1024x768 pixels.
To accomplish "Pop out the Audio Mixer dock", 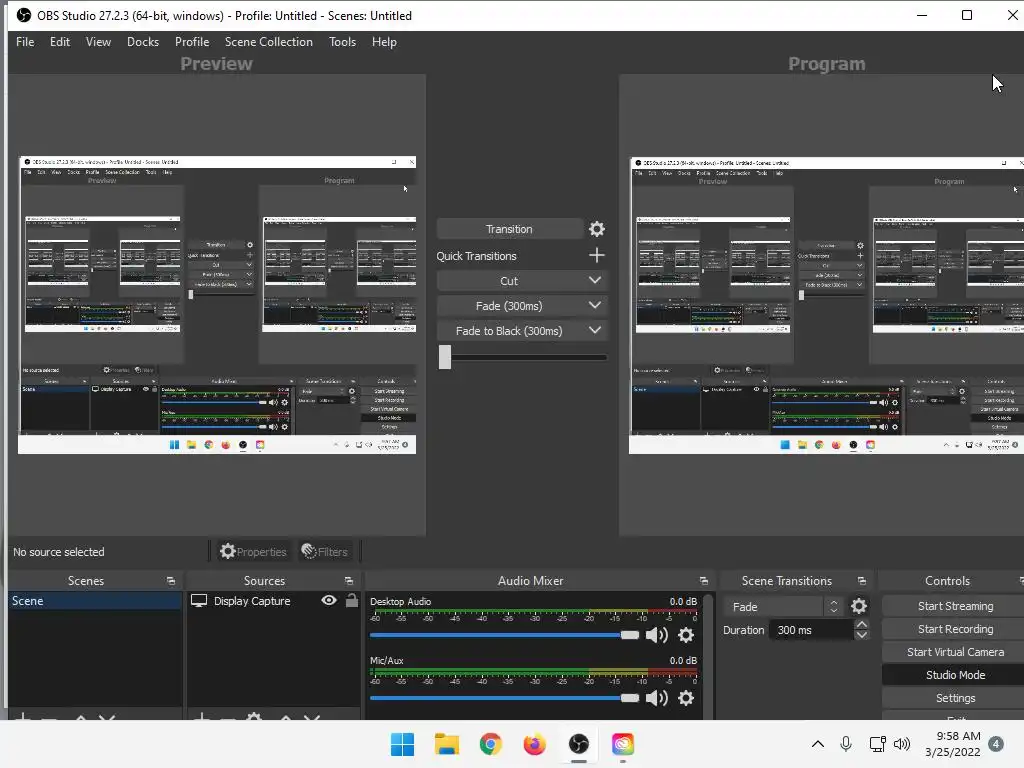I will (703, 581).
